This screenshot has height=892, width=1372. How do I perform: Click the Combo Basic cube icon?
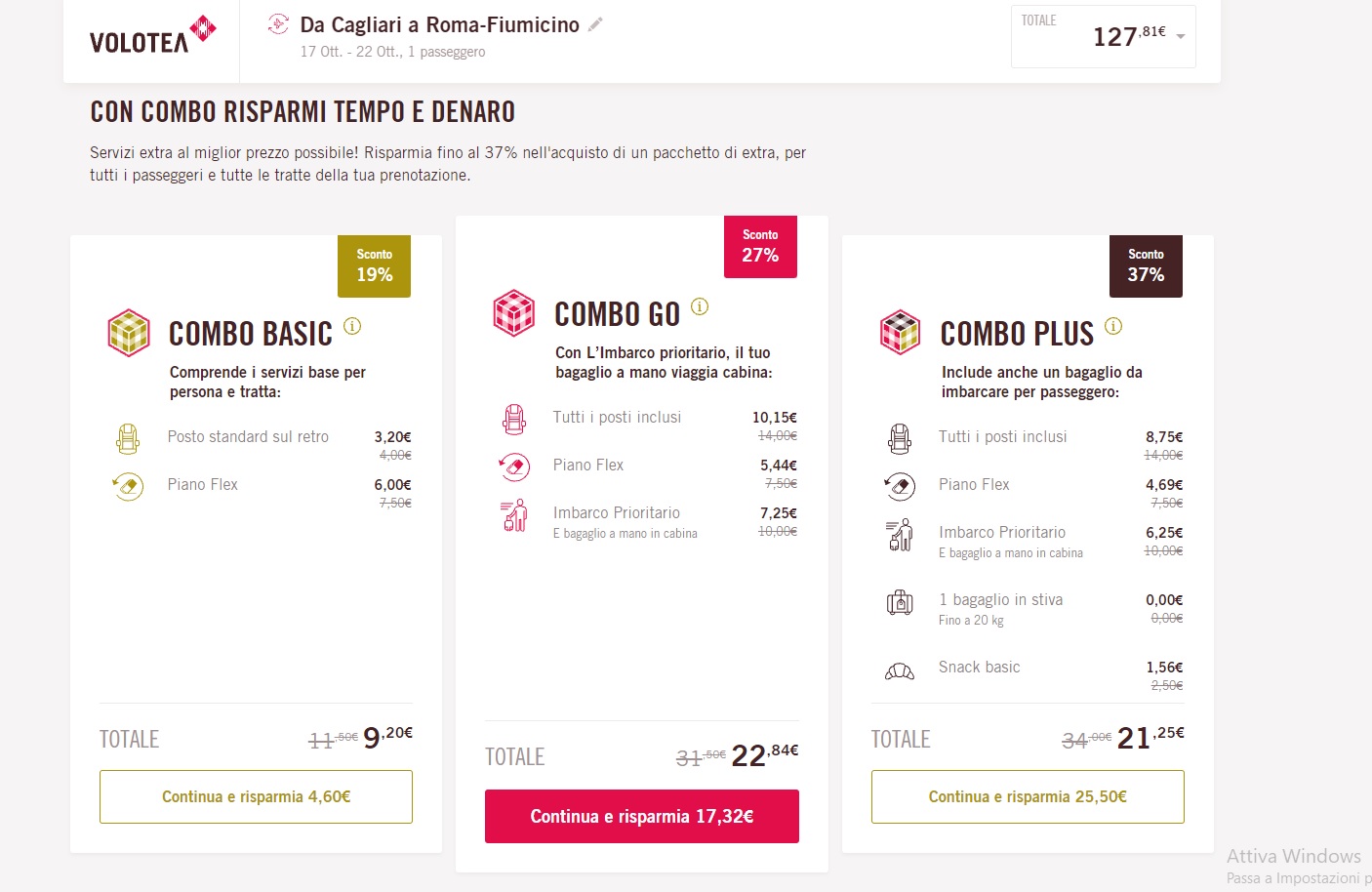point(129,333)
